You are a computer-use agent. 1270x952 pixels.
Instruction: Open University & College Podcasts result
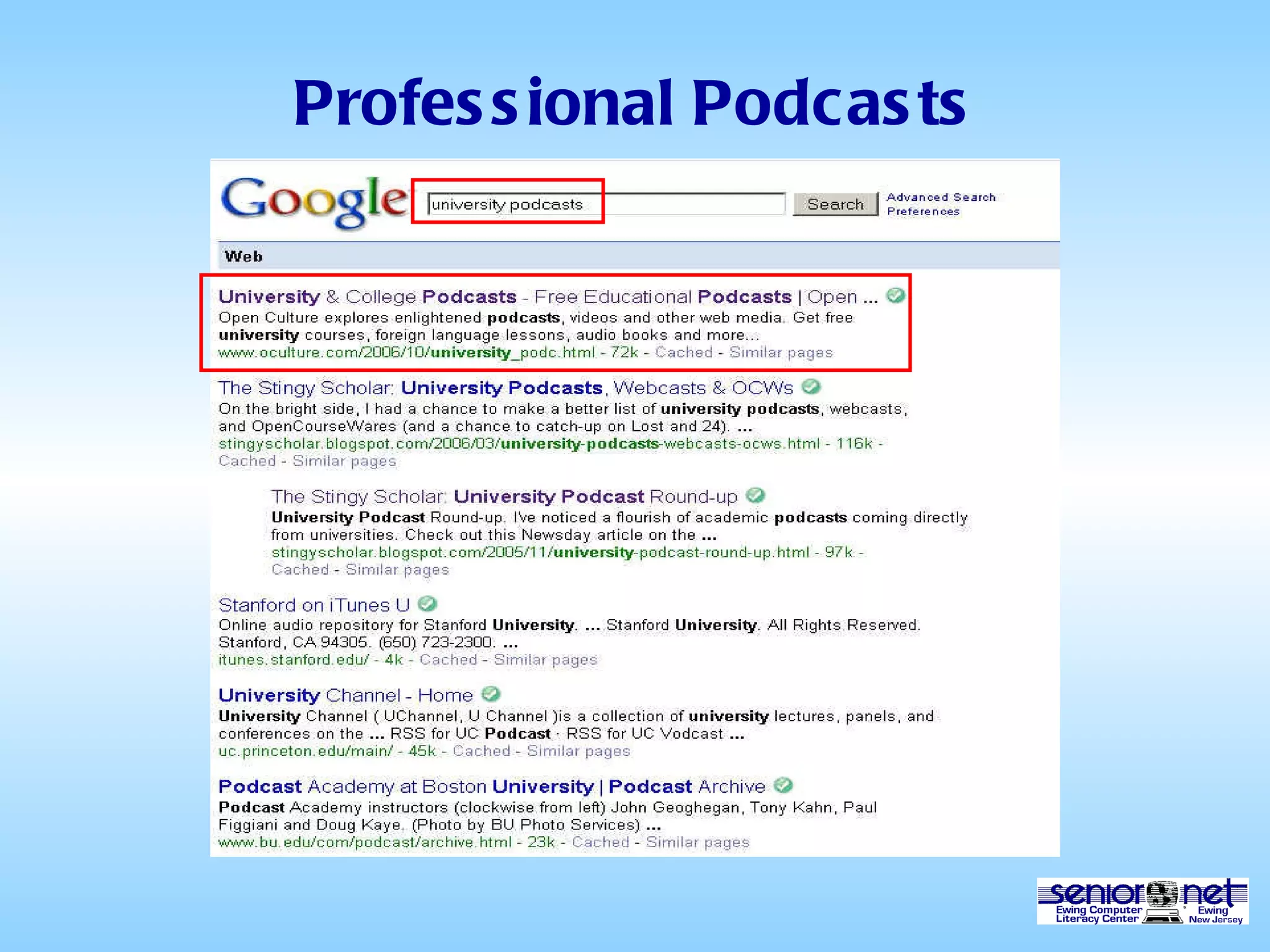(548, 297)
